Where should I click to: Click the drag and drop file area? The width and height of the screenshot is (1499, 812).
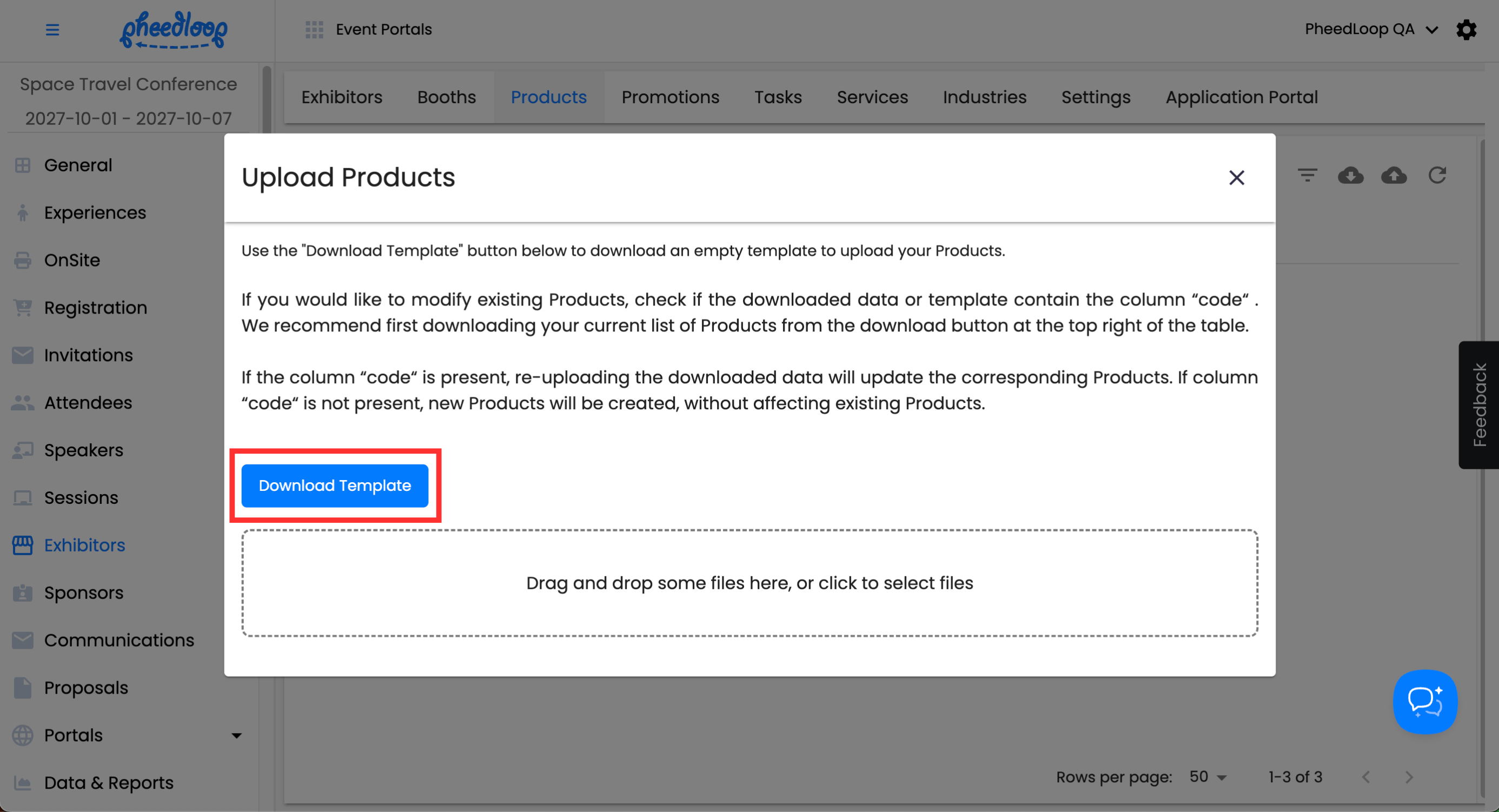tap(749, 583)
